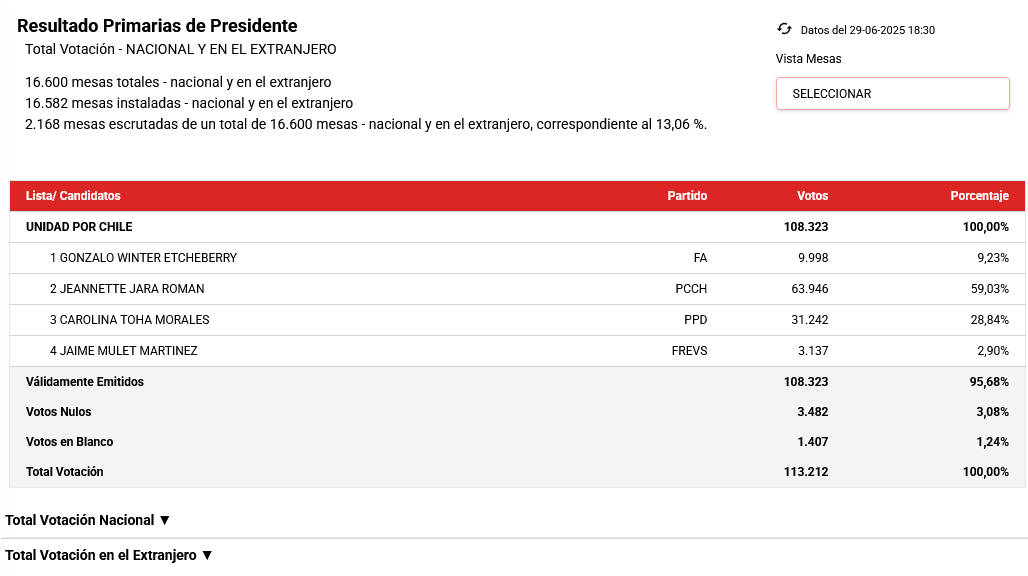Click the Partido column header

[687, 196]
